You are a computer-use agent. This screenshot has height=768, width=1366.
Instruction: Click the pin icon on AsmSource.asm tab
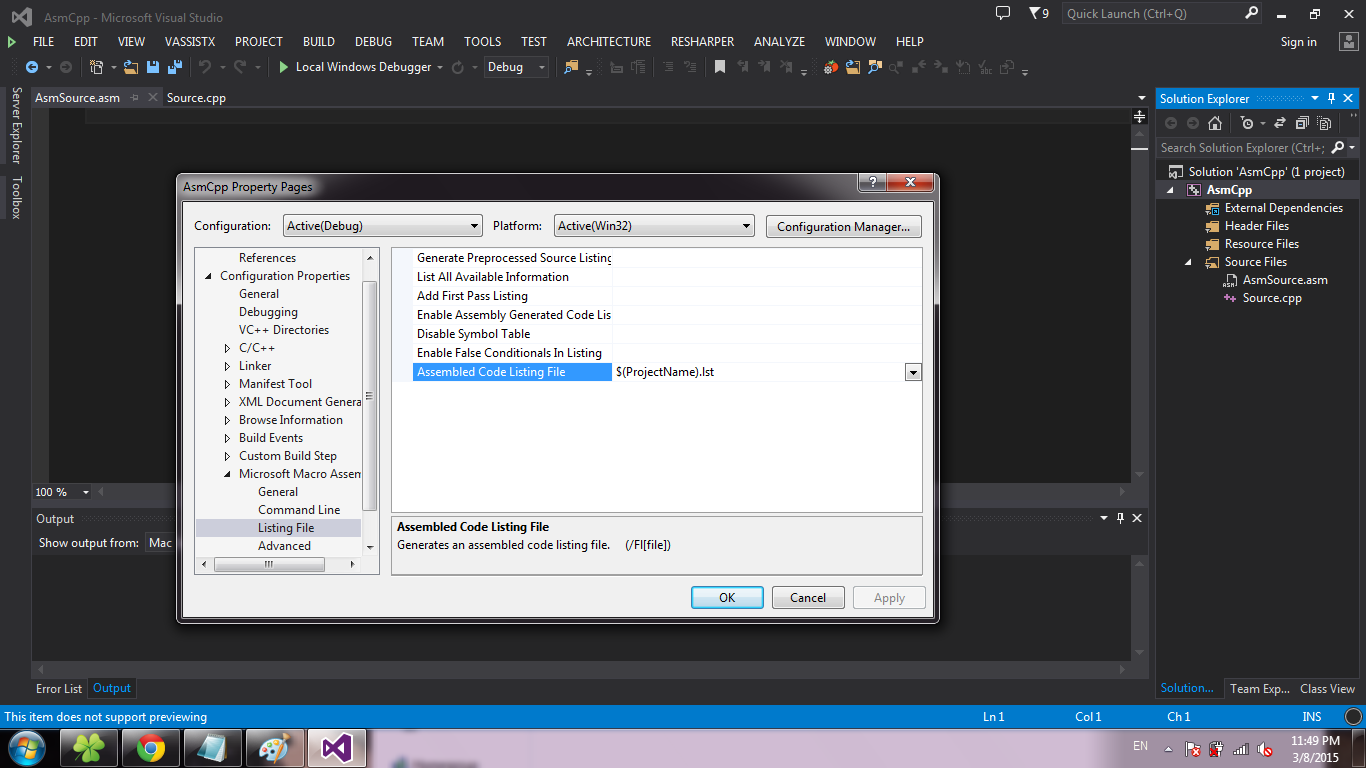pyautogui.click(x=134, y=97)
